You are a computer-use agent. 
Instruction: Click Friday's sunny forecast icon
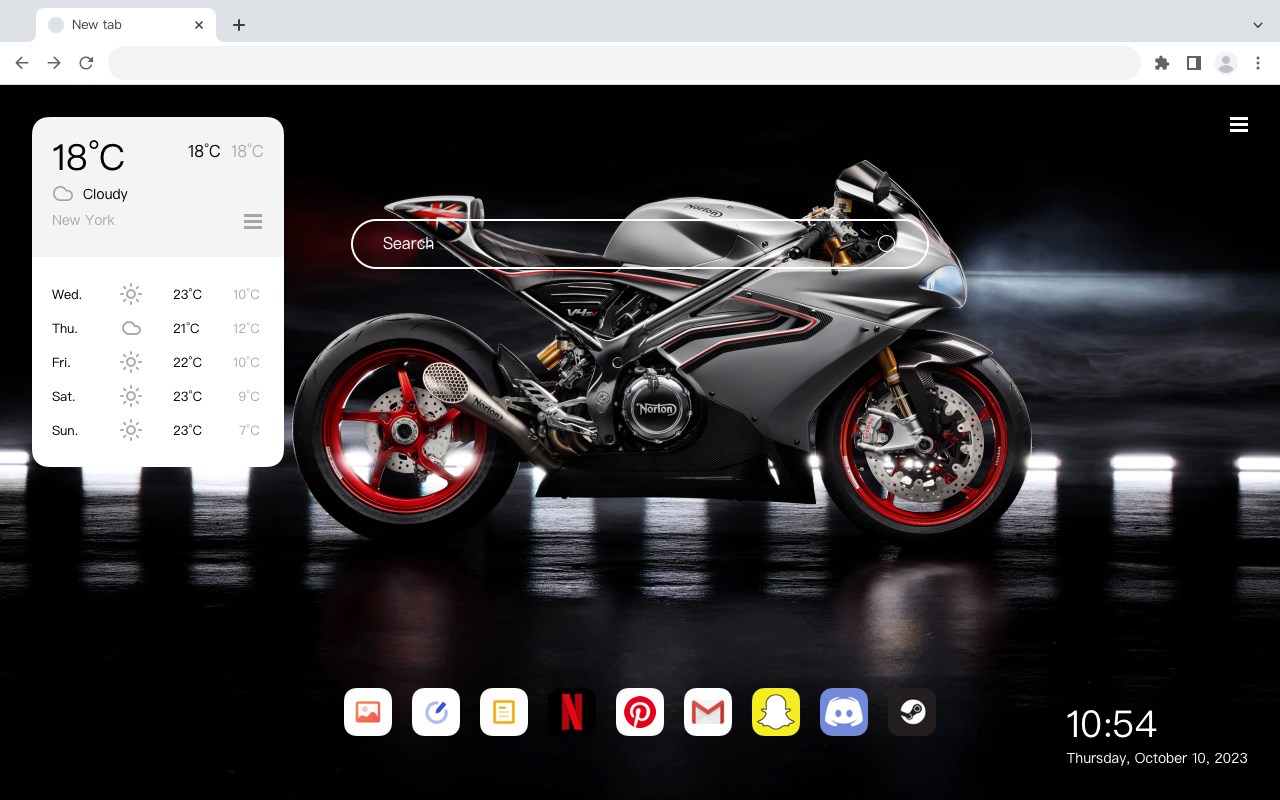pyautogui.click(x=131, y=362)
